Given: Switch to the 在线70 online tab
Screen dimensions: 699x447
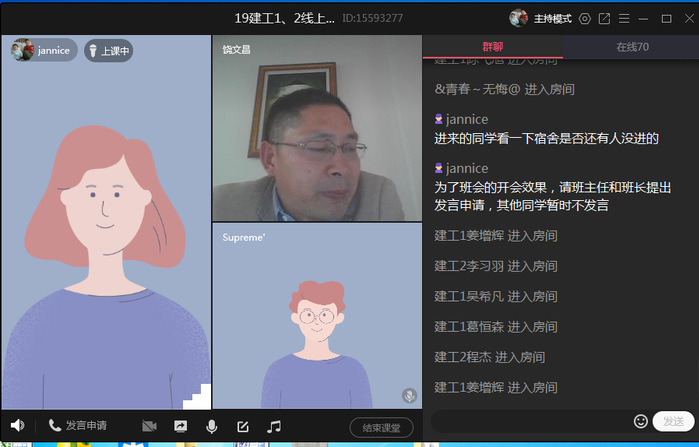Looking at the screenshot, I should coord(632,47).
